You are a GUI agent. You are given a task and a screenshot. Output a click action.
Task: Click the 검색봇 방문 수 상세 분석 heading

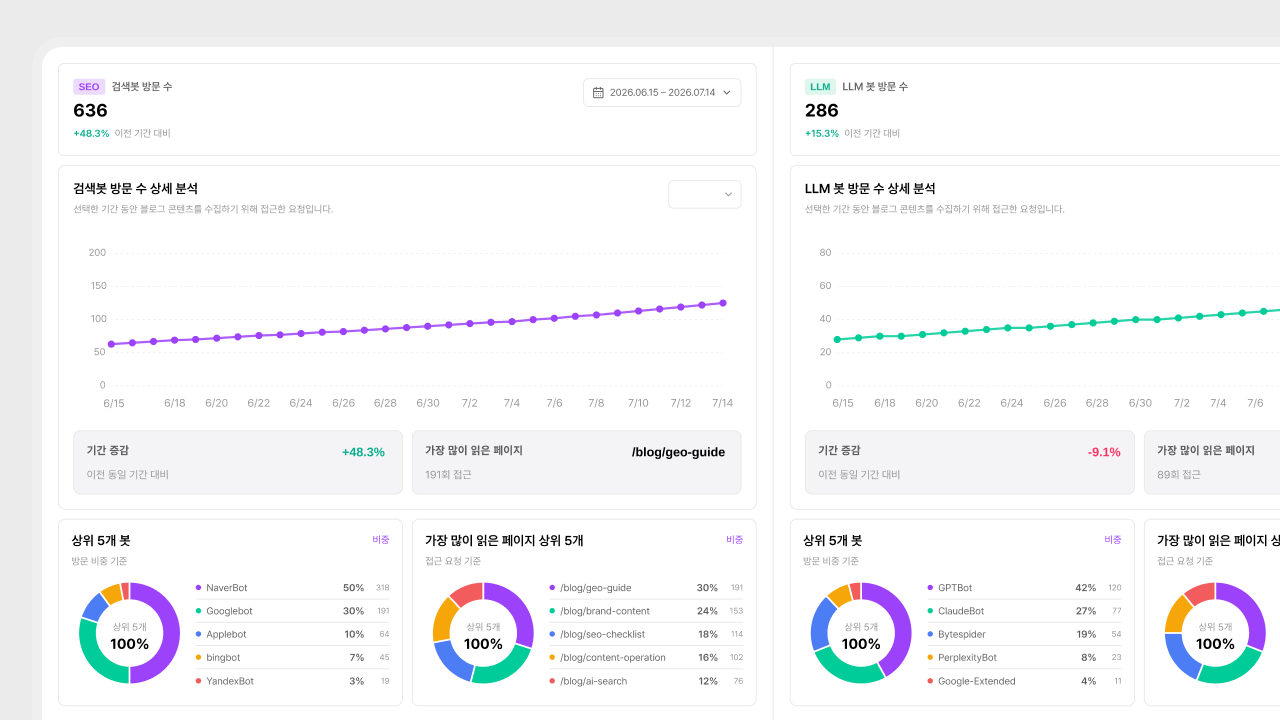[x=136, y=188]
